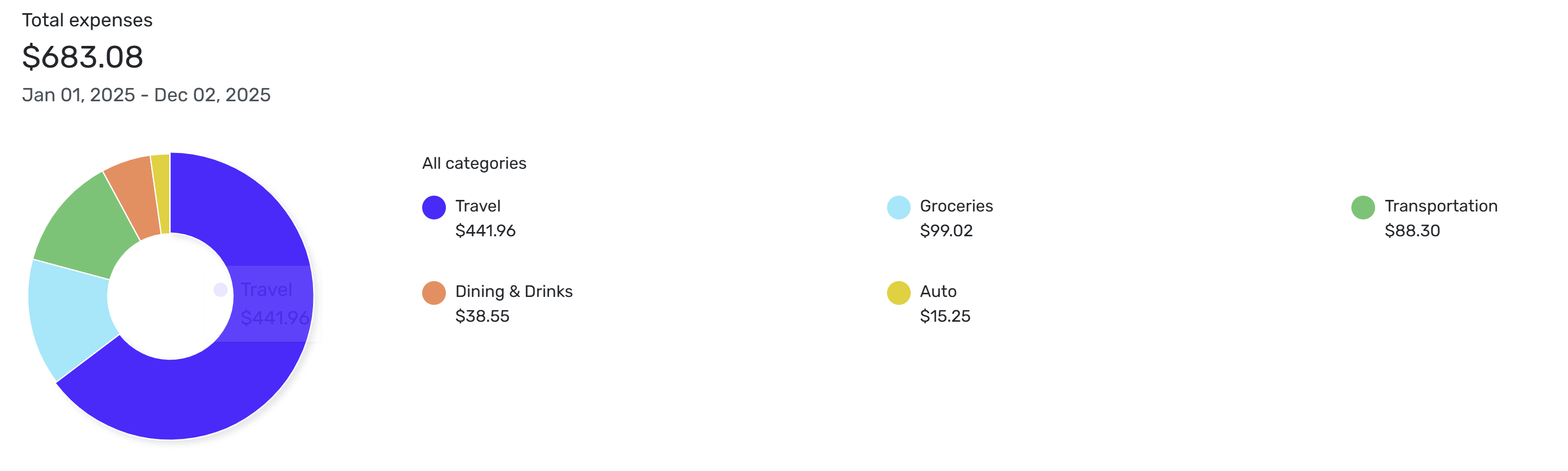The width and height of the screenshot is (1568, 471).
Task: Select the Travel category label
Action: click(x=478, y=206)
